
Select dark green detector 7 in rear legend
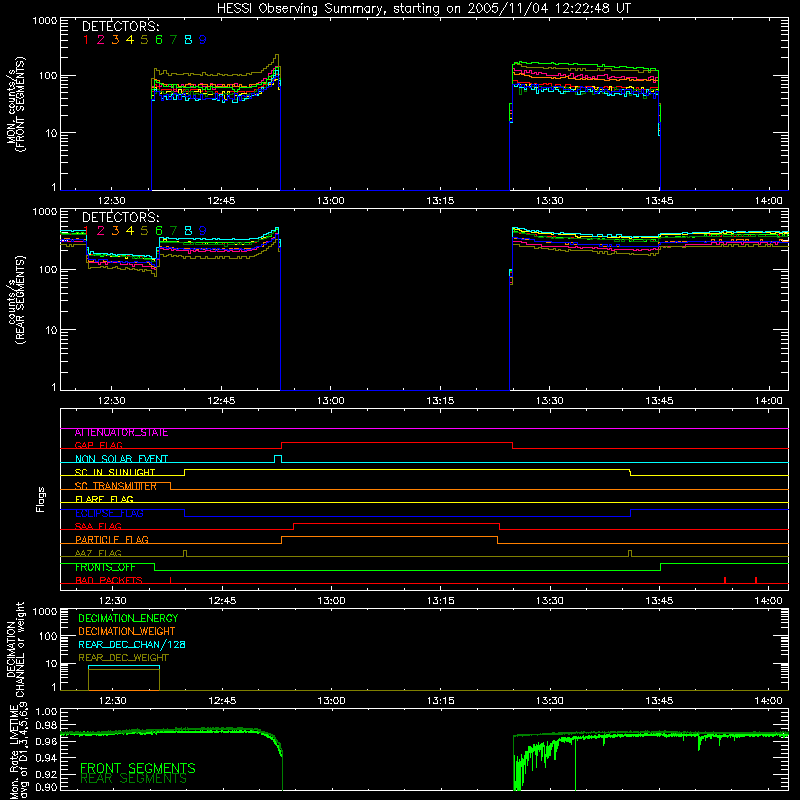(x=173, y=231)
